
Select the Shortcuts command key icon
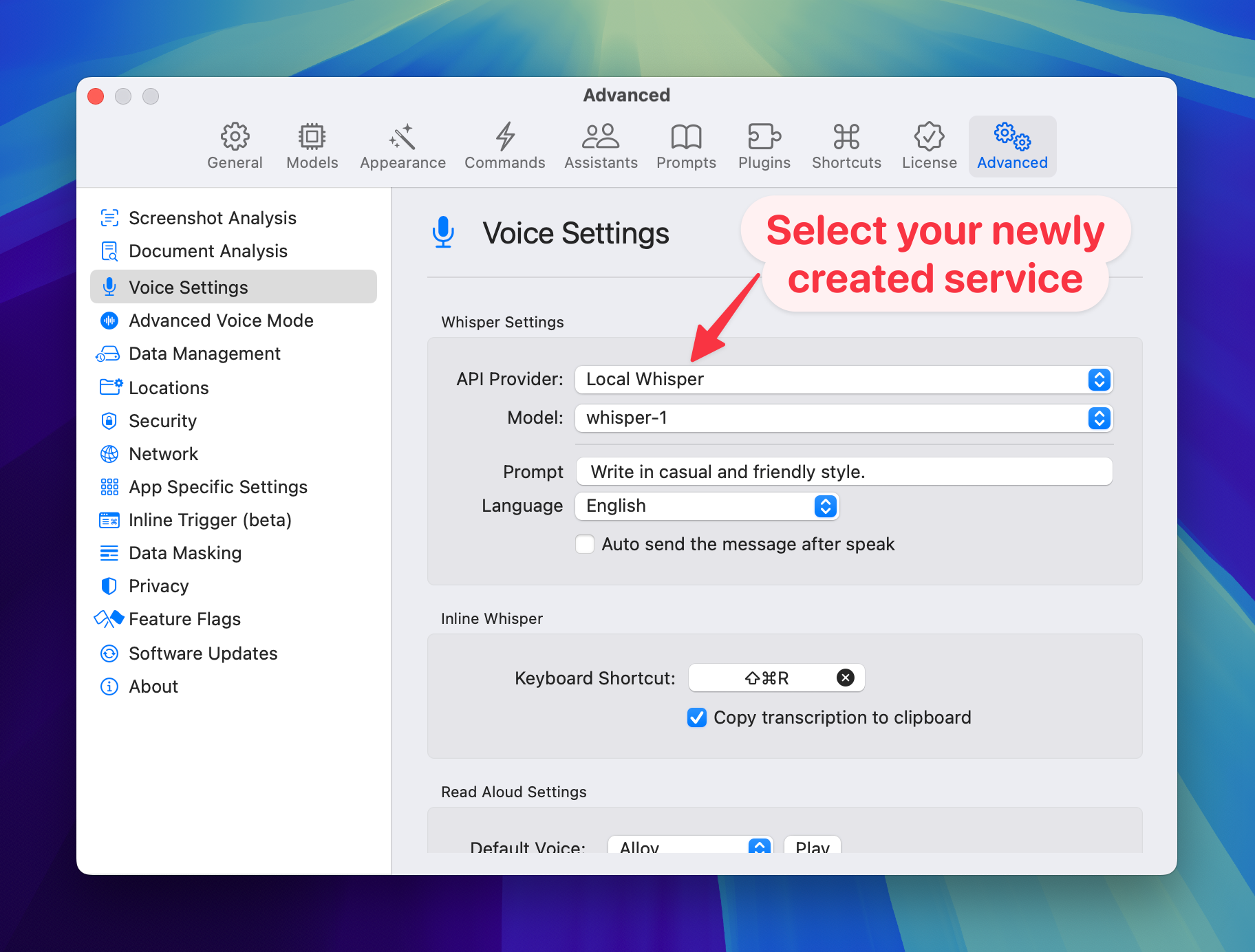pyautogui.click(x=846, y=136)
